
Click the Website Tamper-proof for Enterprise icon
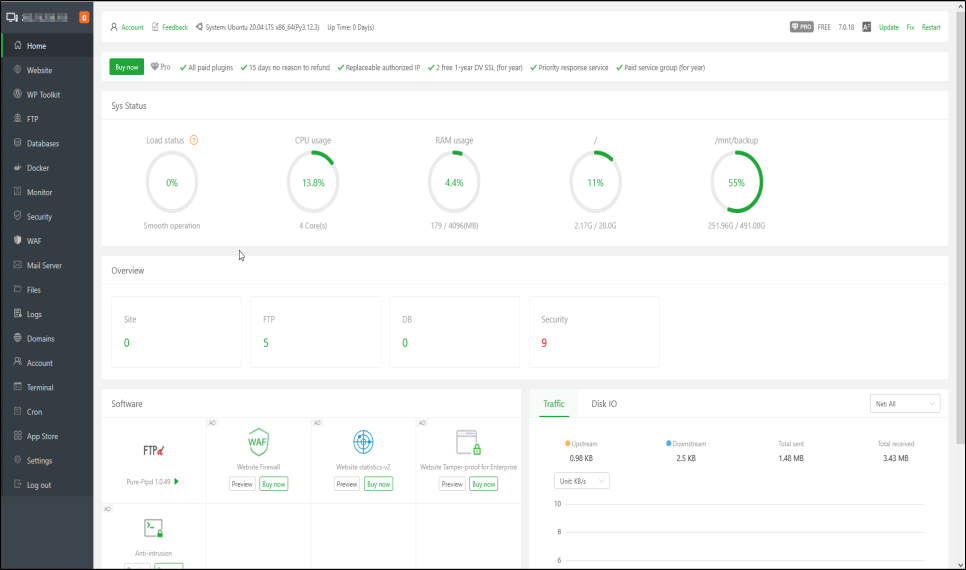click(x=468, y=442)
